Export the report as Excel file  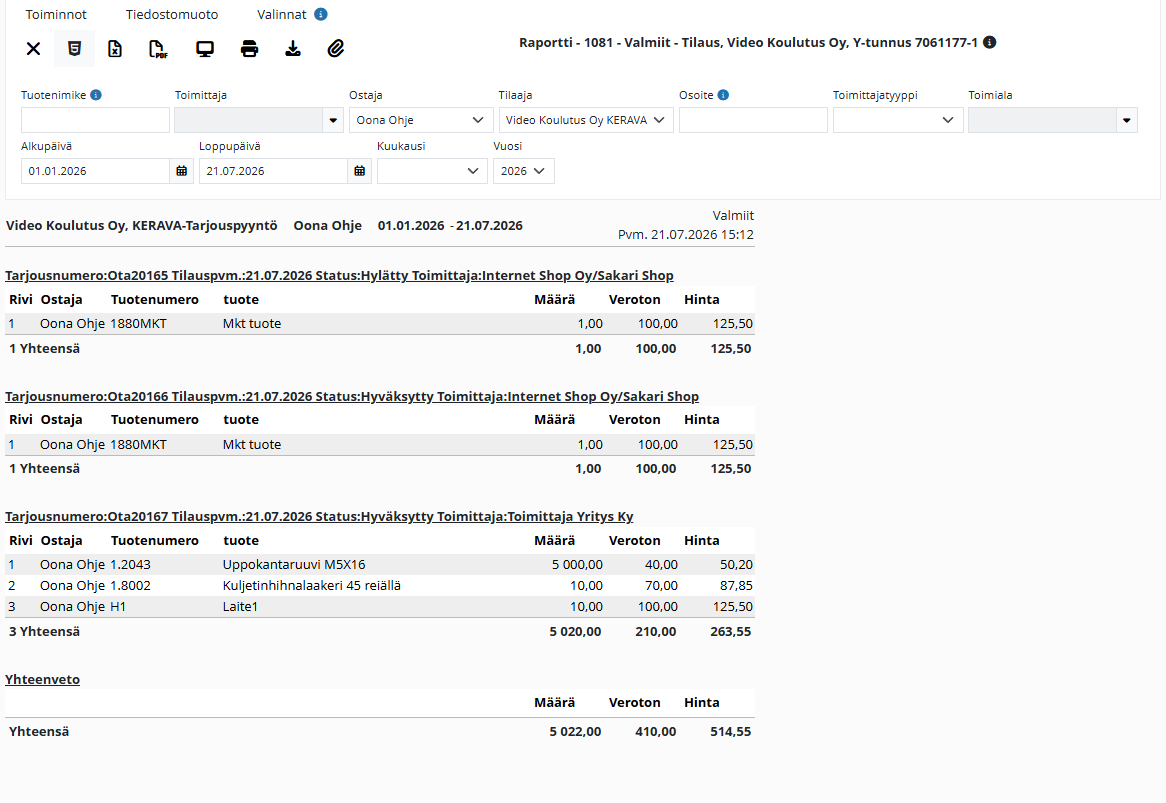(115, 49)
